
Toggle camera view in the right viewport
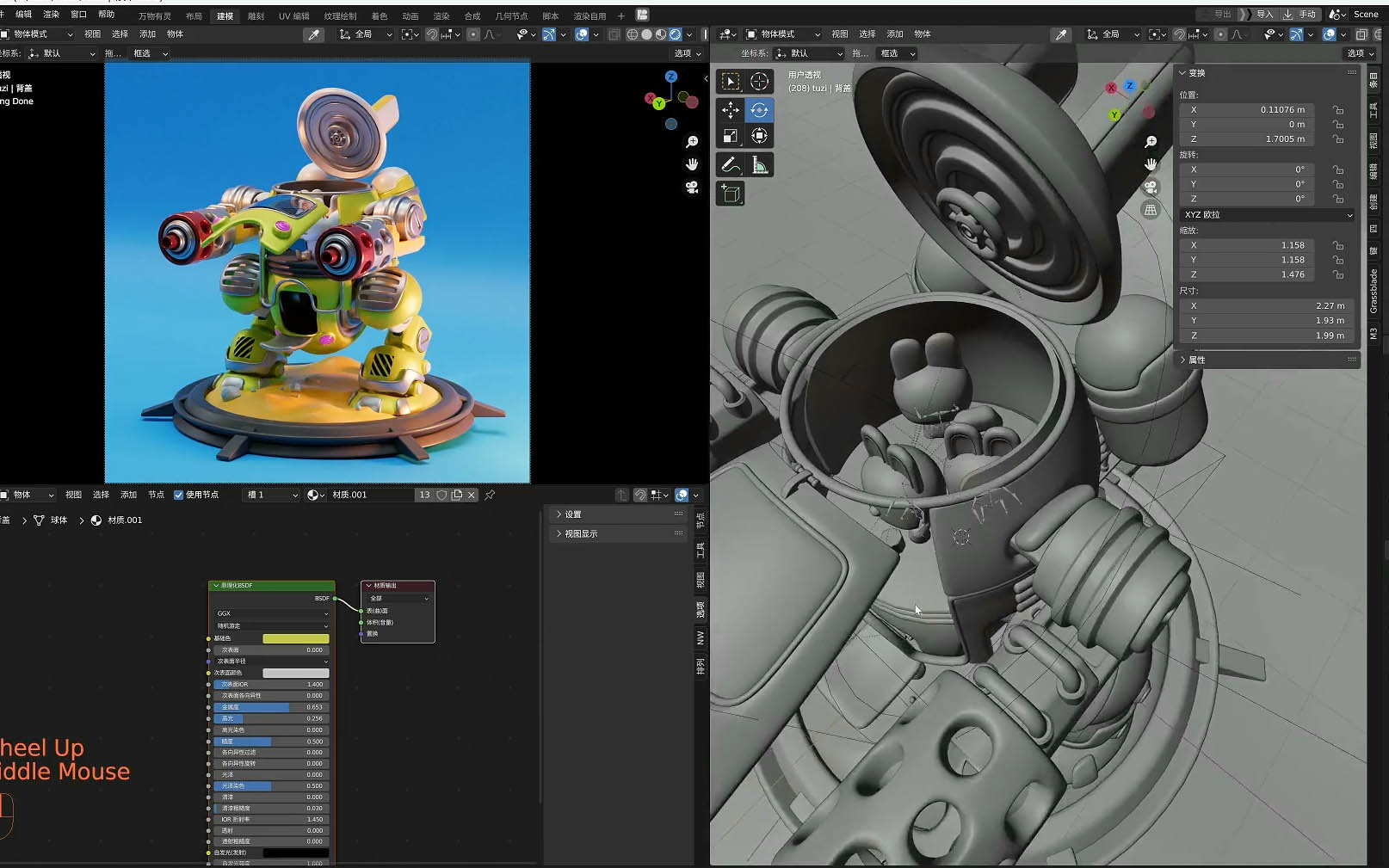click(1151, 187)
